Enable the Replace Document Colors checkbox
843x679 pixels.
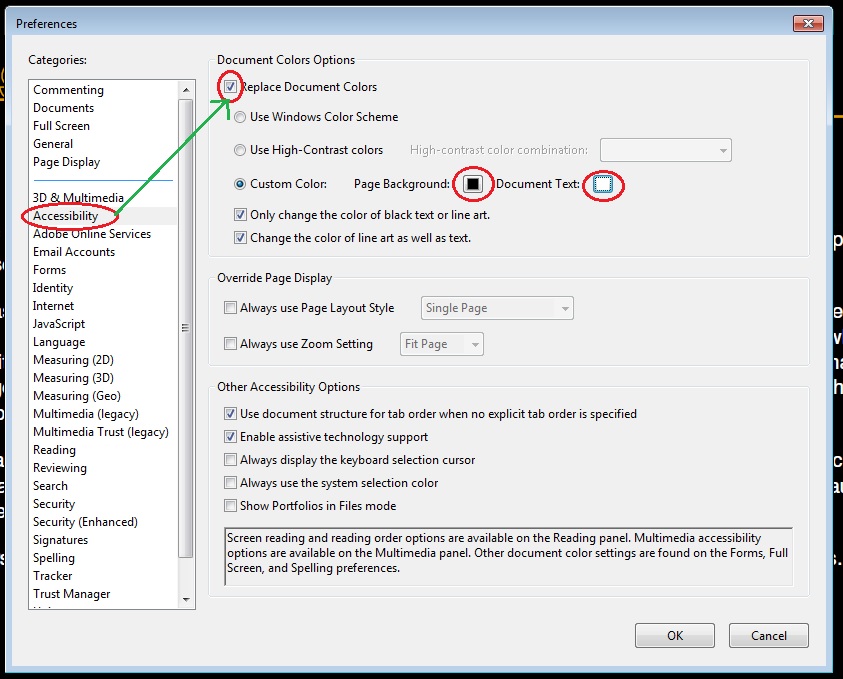pos(232,87)
